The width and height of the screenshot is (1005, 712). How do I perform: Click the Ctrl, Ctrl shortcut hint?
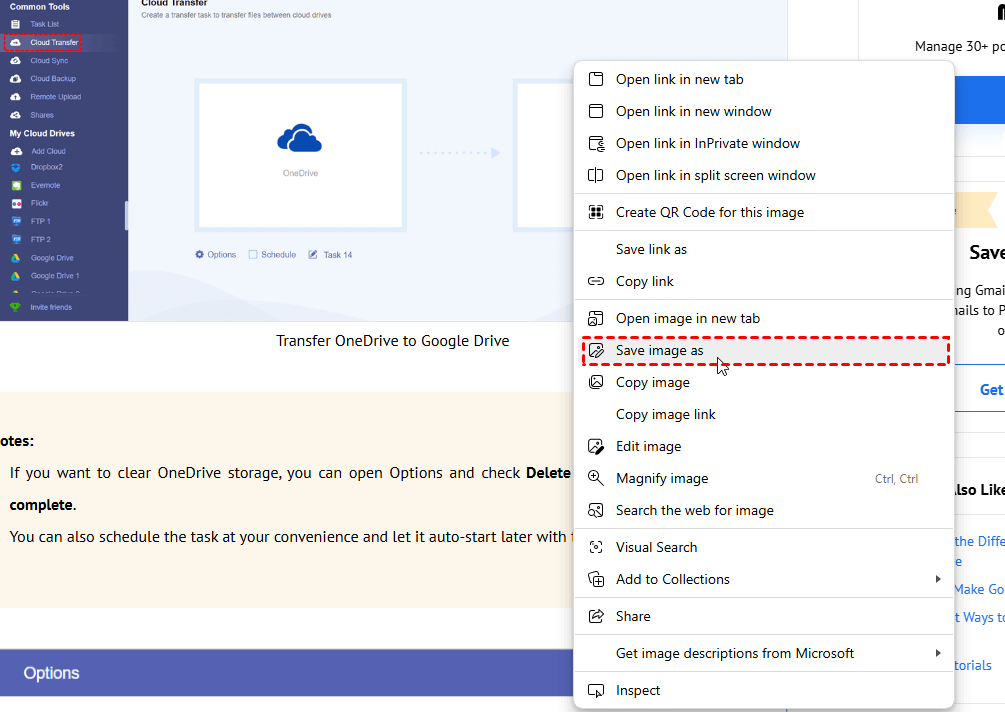896,479
